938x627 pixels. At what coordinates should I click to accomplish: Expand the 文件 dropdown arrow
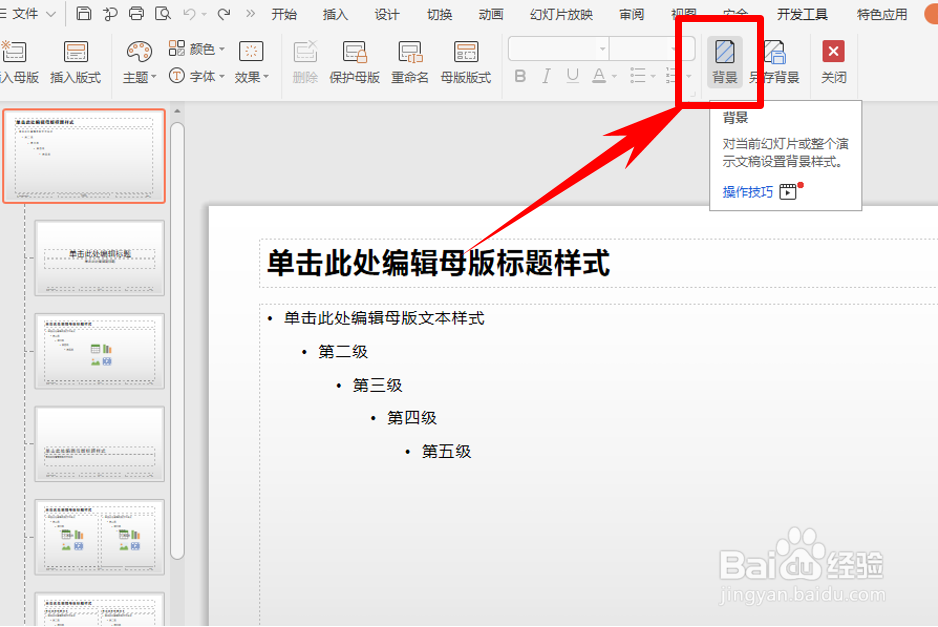(51, 14)
